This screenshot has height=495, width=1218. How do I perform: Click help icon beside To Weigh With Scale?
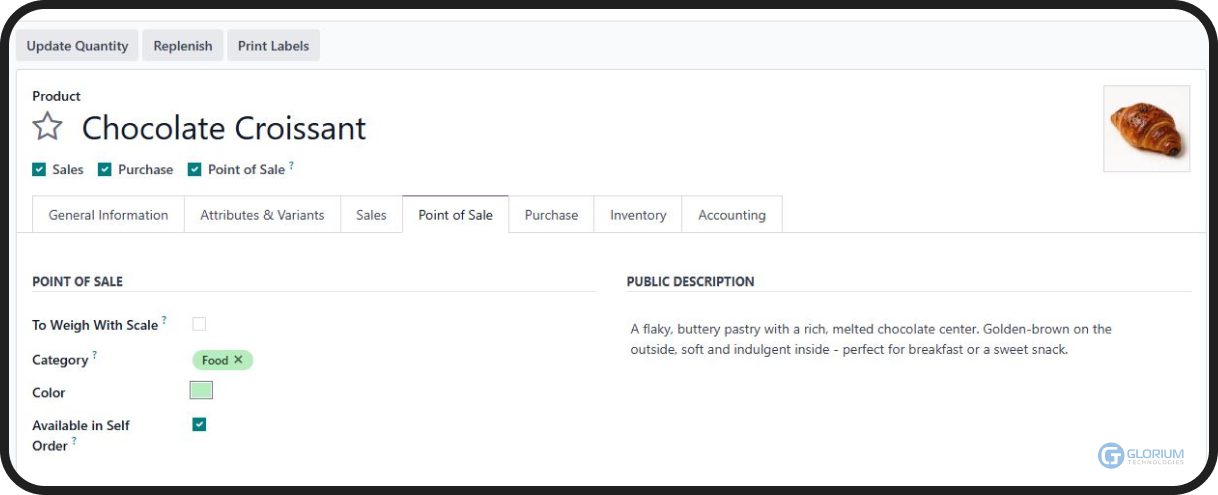(x=164, y=321)
